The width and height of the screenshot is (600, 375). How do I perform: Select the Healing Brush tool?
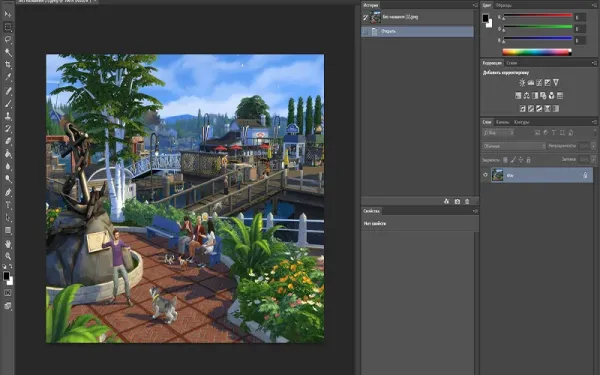click(8, 91)
